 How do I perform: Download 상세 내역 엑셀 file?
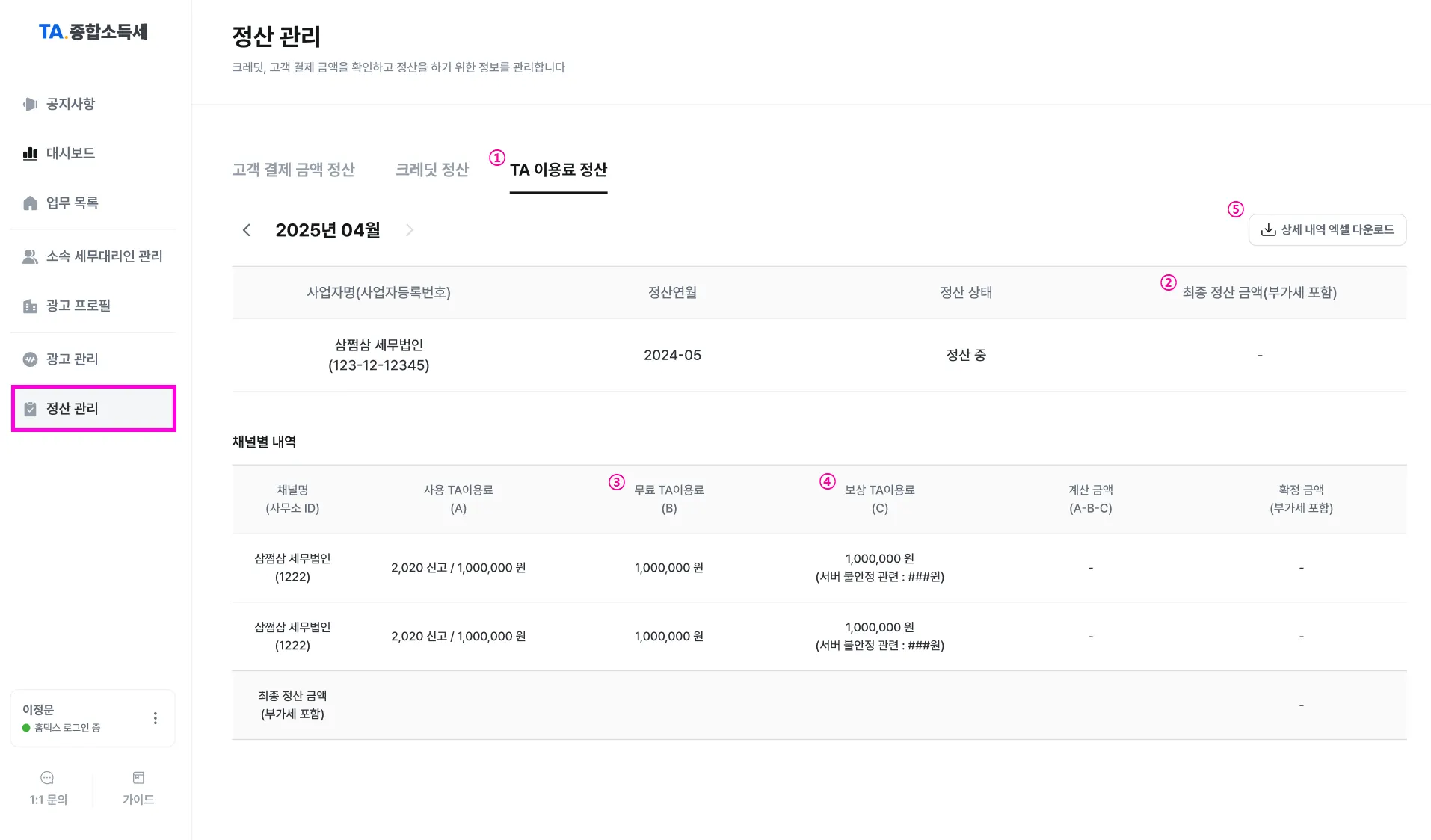1326,230
